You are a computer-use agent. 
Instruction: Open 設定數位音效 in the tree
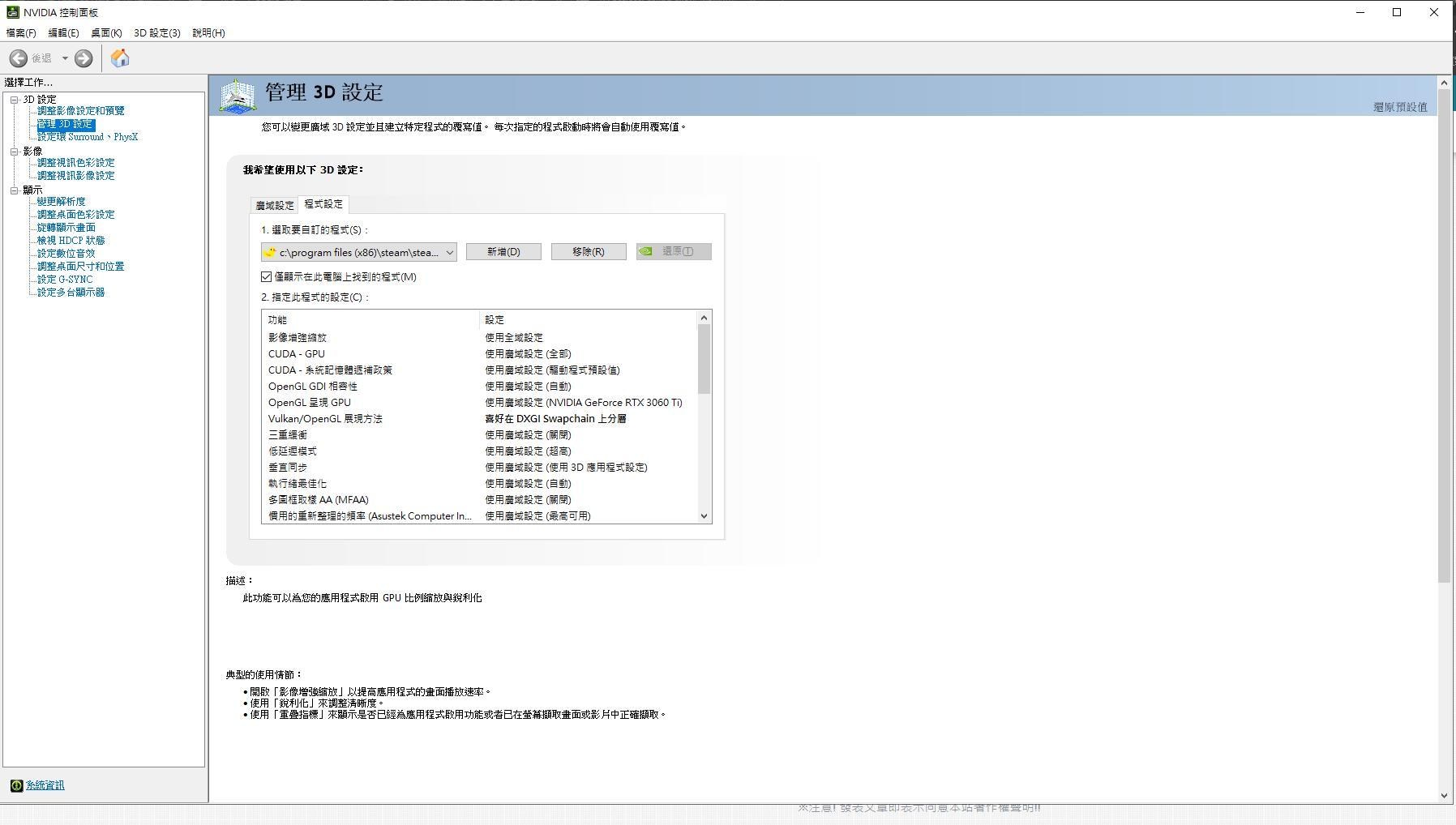(x=66, y=254)
